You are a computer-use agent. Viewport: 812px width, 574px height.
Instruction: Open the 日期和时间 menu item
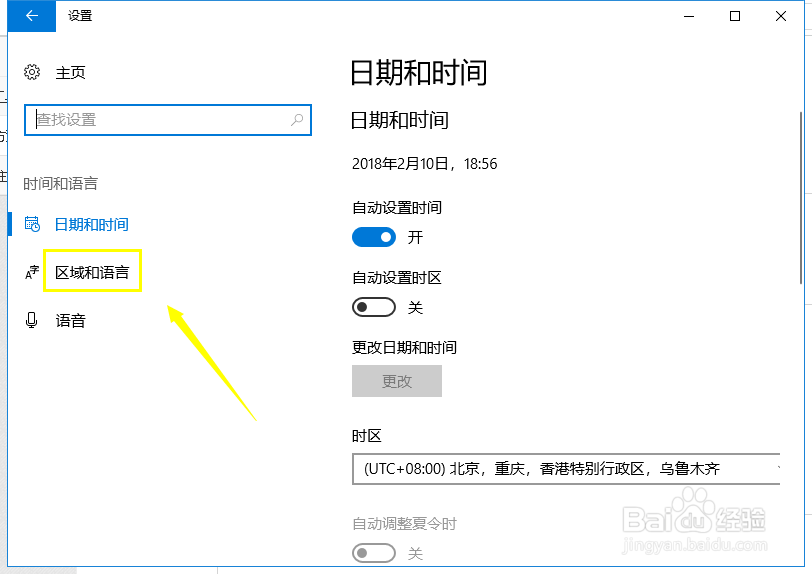click(92, 224)
